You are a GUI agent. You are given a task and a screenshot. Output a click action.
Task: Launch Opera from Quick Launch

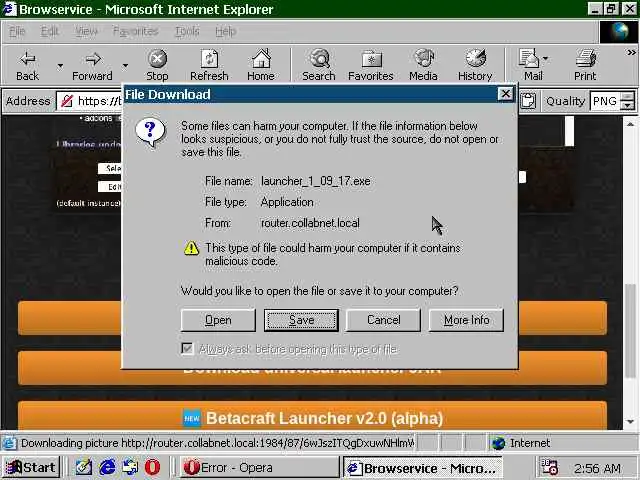point(152,467)
